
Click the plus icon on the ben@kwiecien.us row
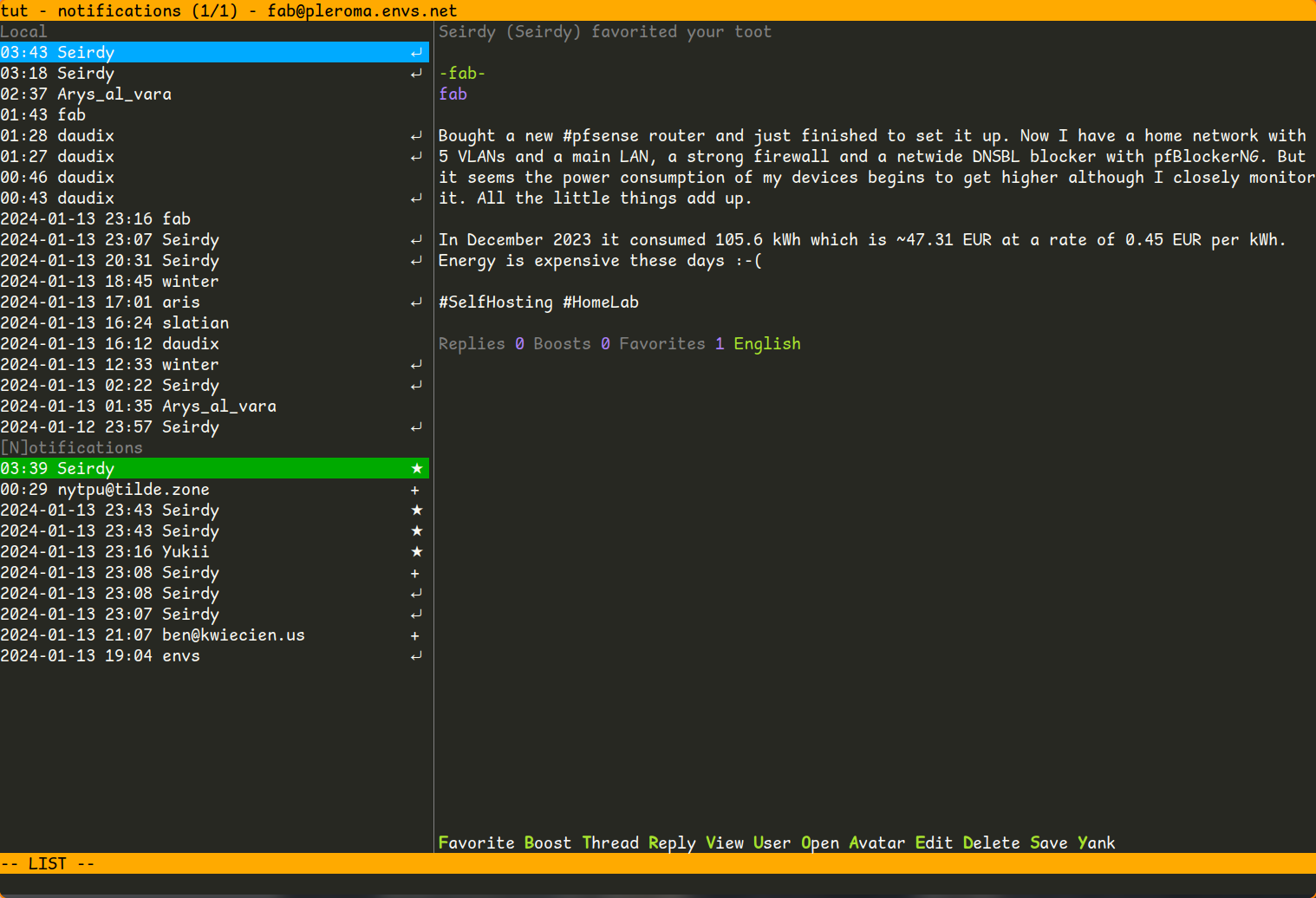[414, 635]
